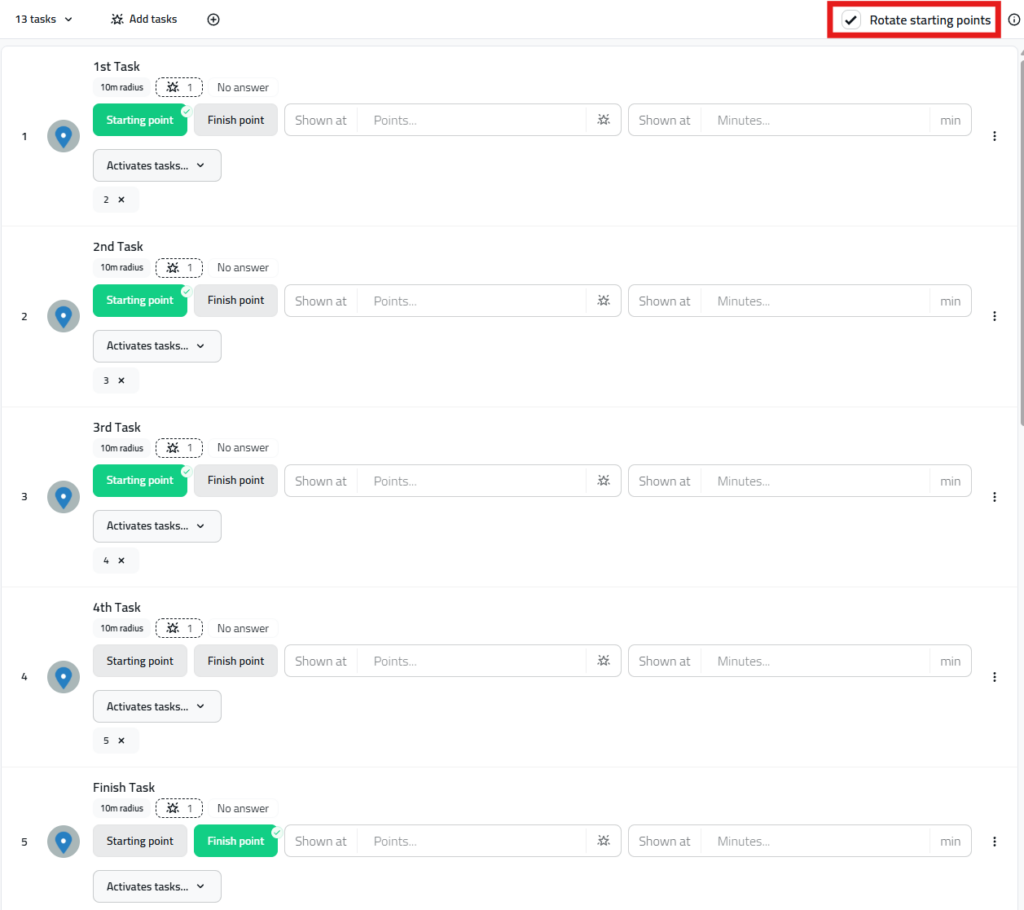Open three-dot menu for Finish Task
1024x910 pixels.
coord(994,842)
